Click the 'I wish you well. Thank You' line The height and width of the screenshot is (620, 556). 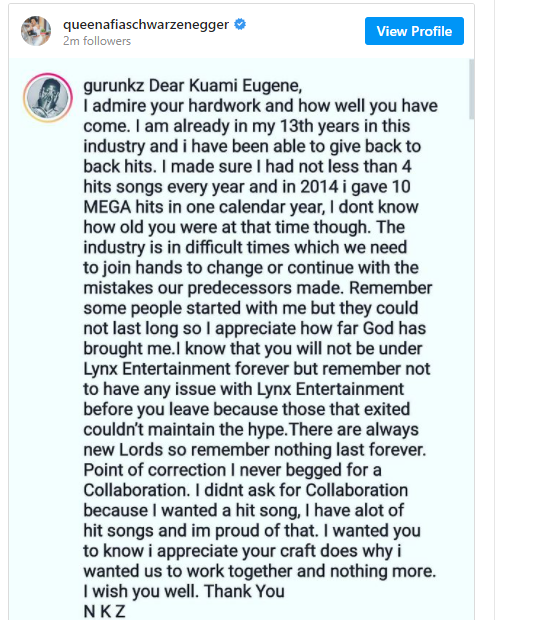(184, 592)
